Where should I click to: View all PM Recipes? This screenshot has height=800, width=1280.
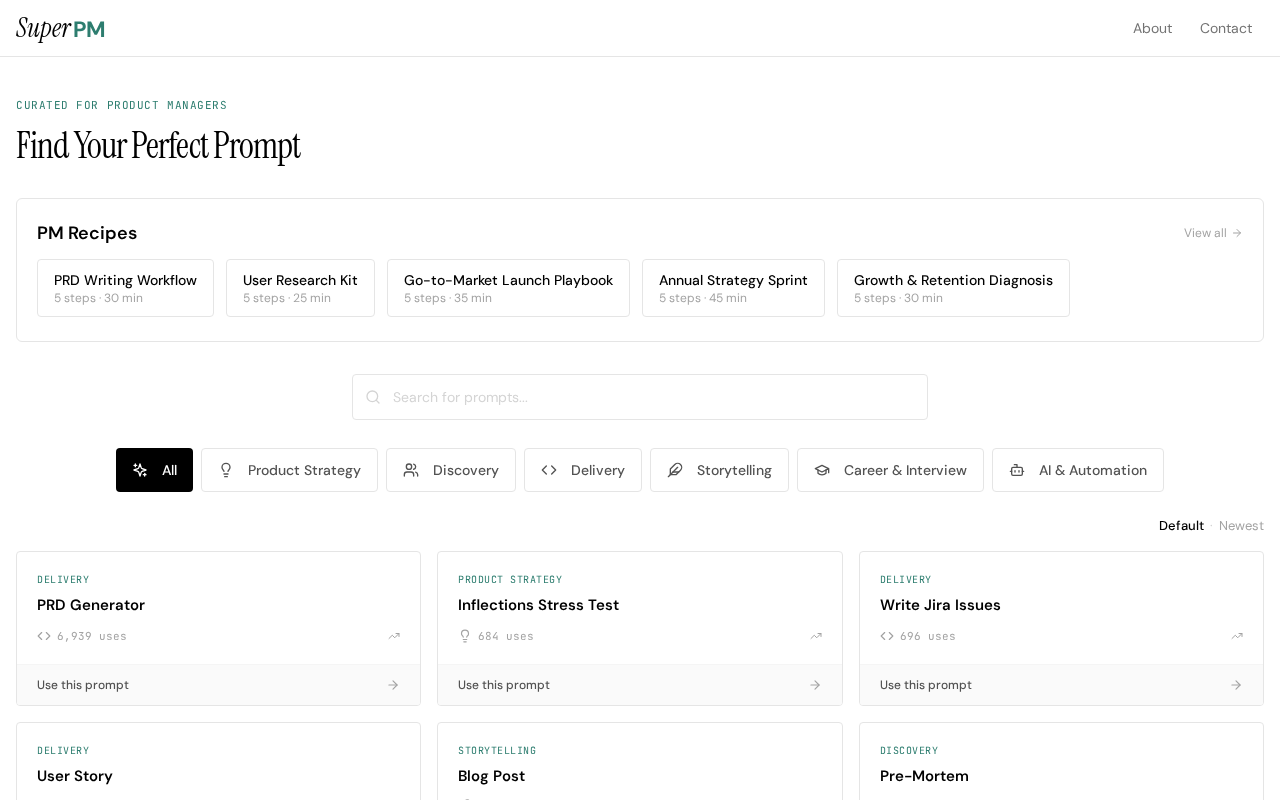[x=1213, y=233]
